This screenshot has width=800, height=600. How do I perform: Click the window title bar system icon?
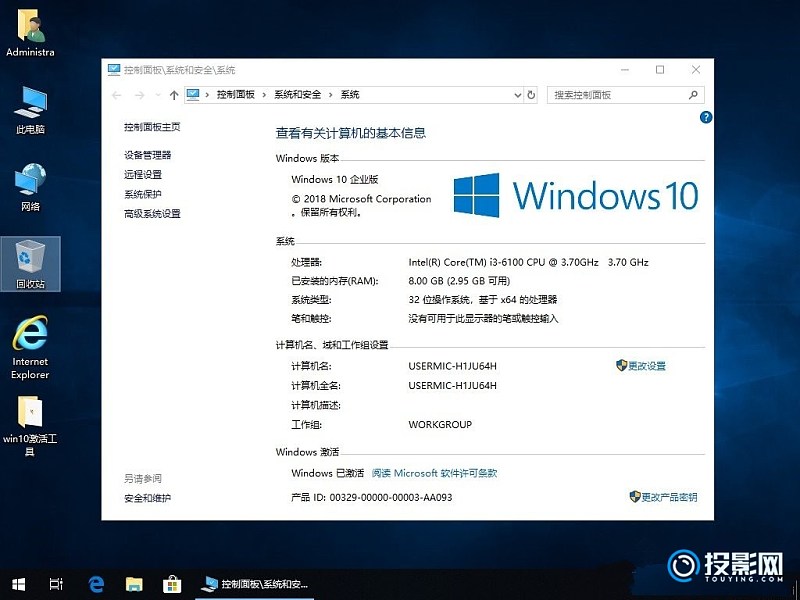114,70
